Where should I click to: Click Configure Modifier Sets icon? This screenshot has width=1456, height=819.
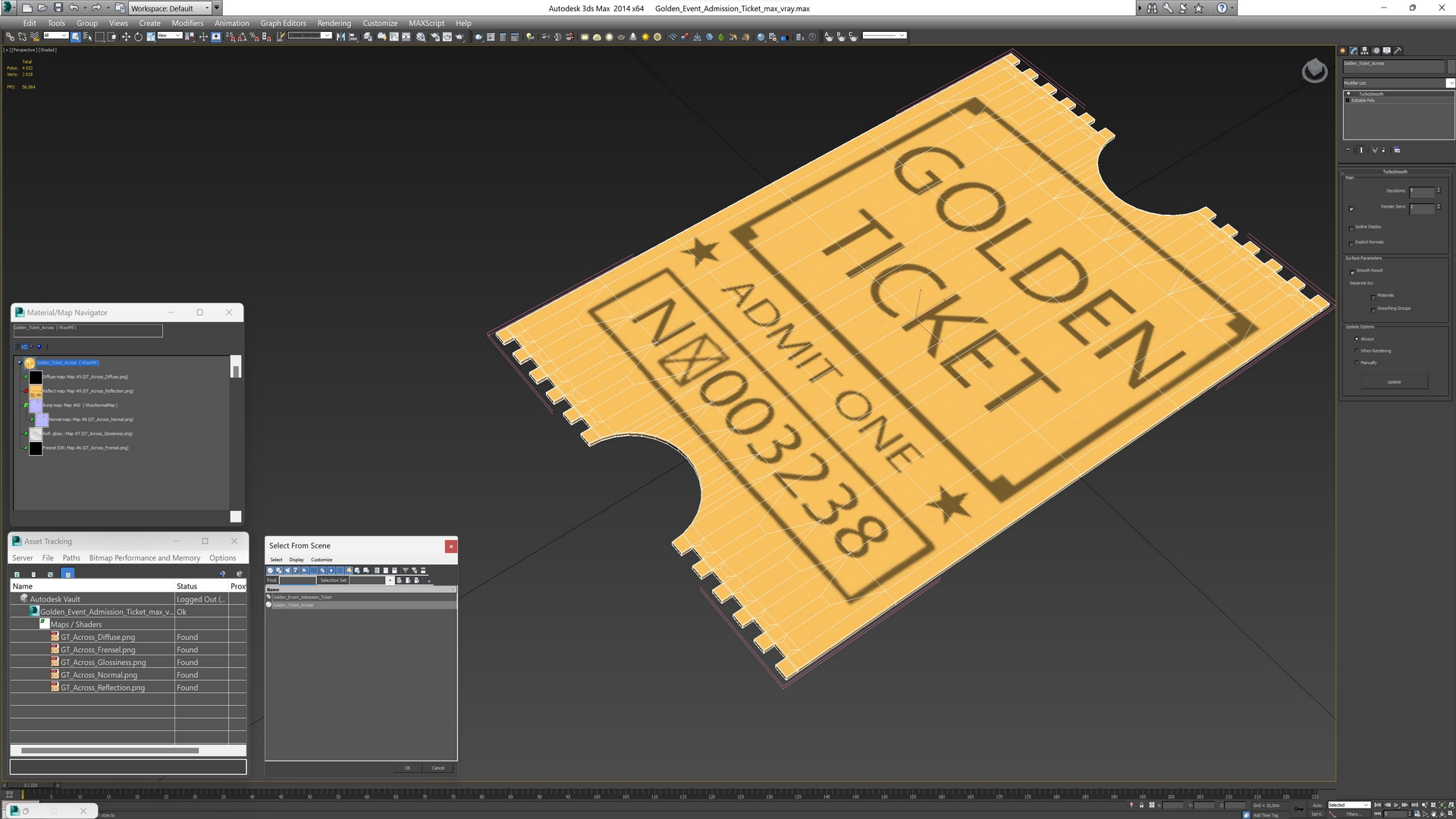click(x=1397, y=150)
